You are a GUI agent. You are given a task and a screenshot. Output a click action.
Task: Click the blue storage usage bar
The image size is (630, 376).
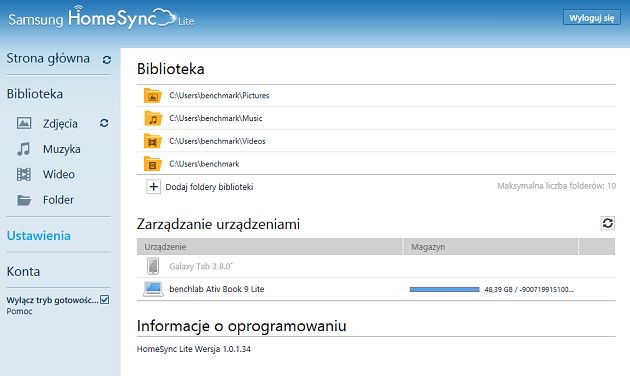[x=444, y=289]
